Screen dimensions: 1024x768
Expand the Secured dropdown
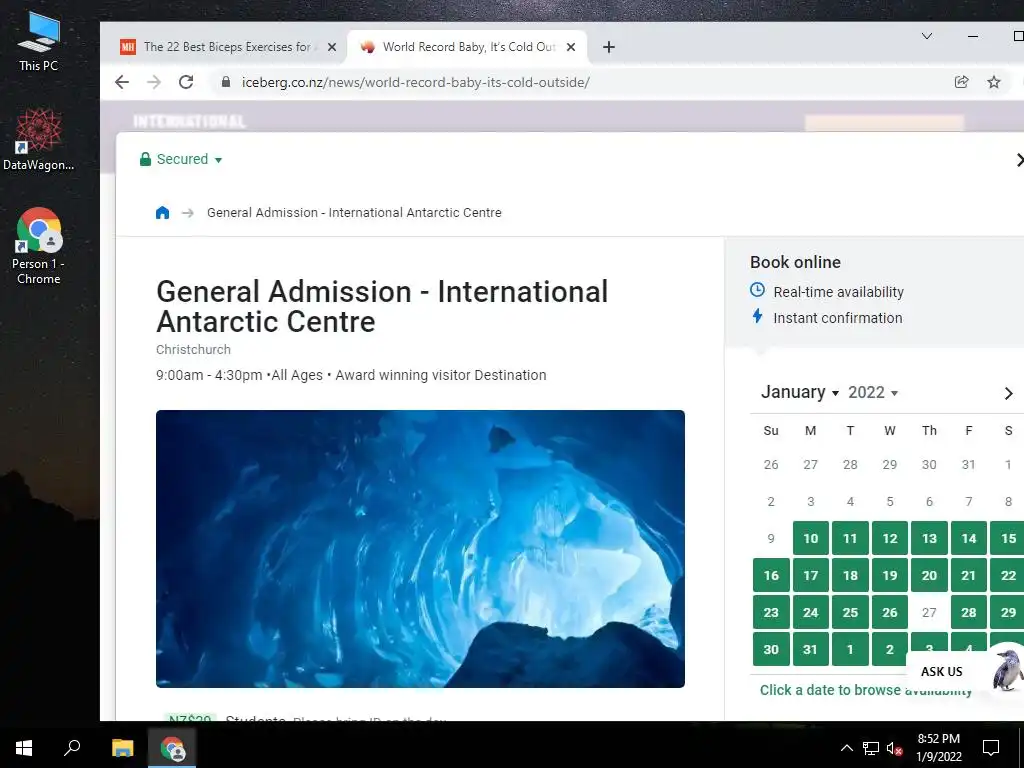tap(181, 159)
